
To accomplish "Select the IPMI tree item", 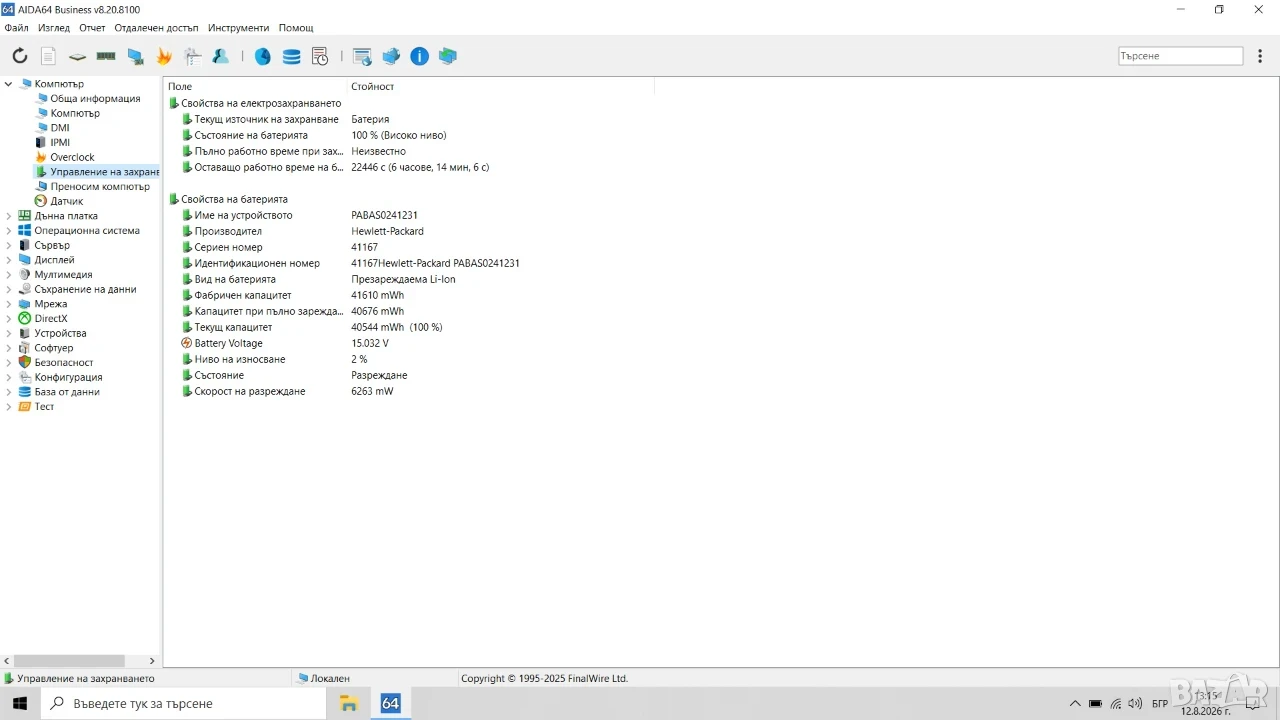I will pos(60,143).
